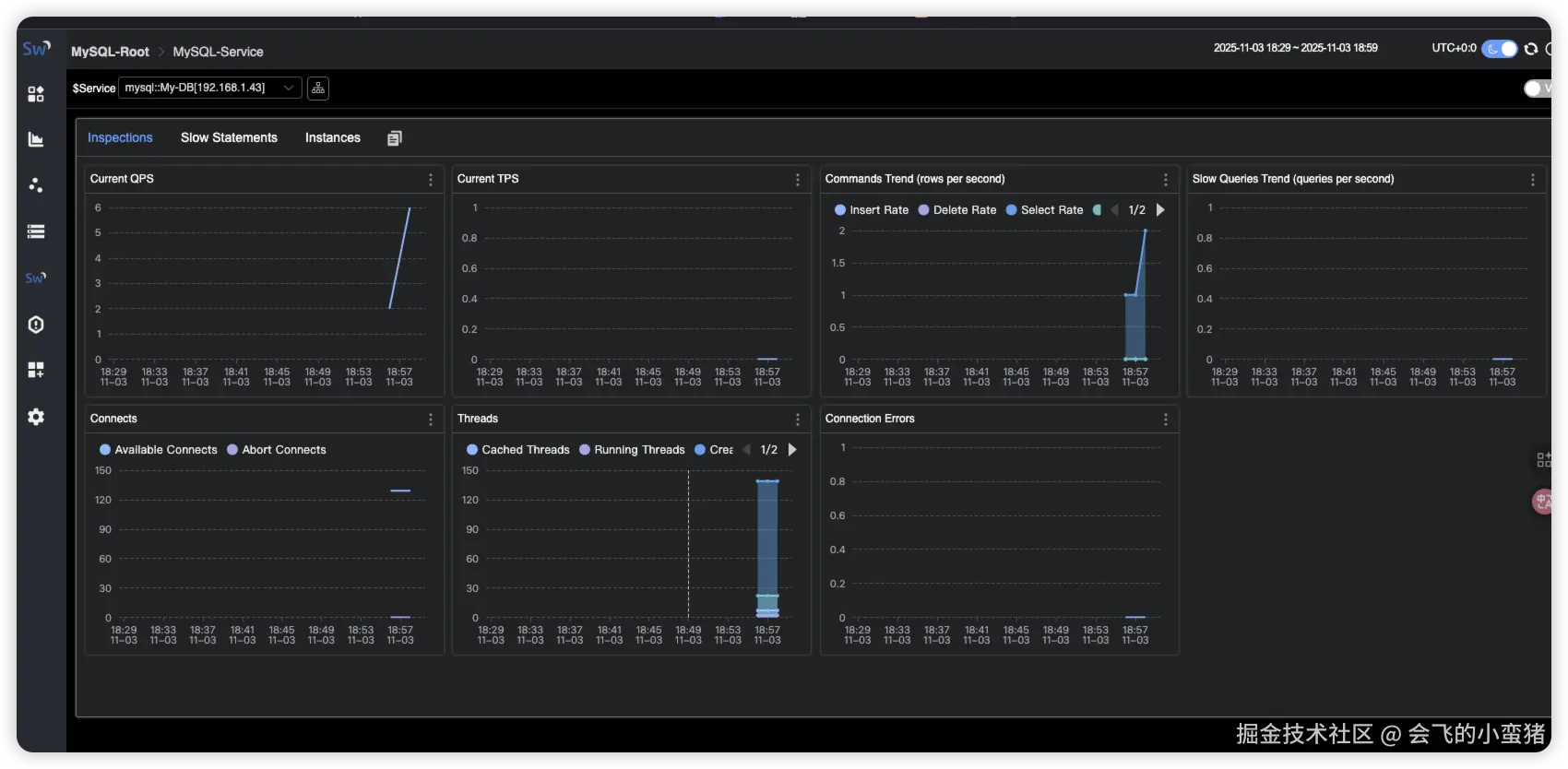Open the options menu of the Threads panel

[798, 420]
